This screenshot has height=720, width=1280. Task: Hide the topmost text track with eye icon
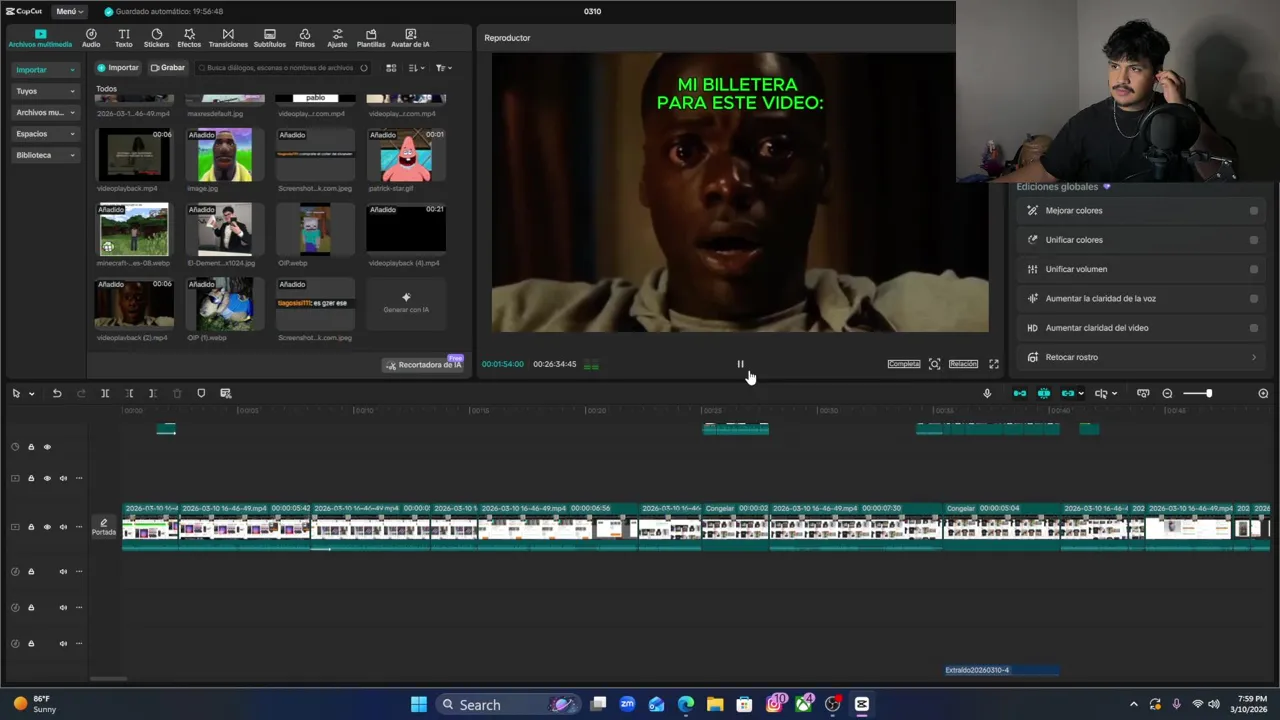[47, 447]
